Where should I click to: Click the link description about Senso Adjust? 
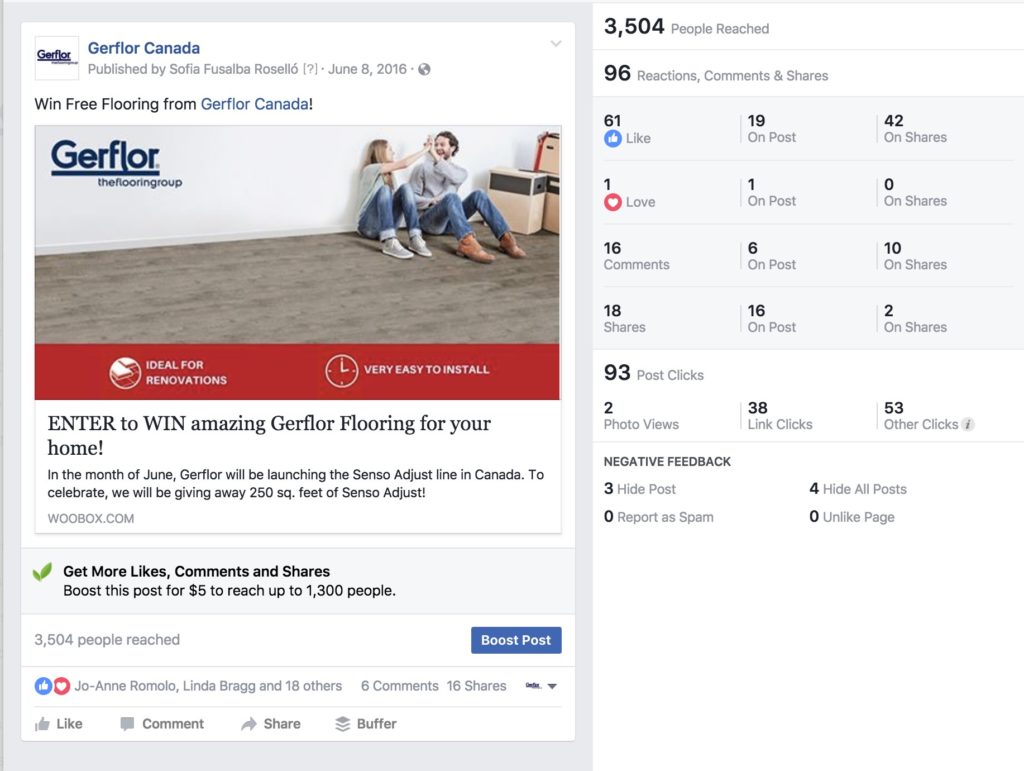(x=295, y=484)
